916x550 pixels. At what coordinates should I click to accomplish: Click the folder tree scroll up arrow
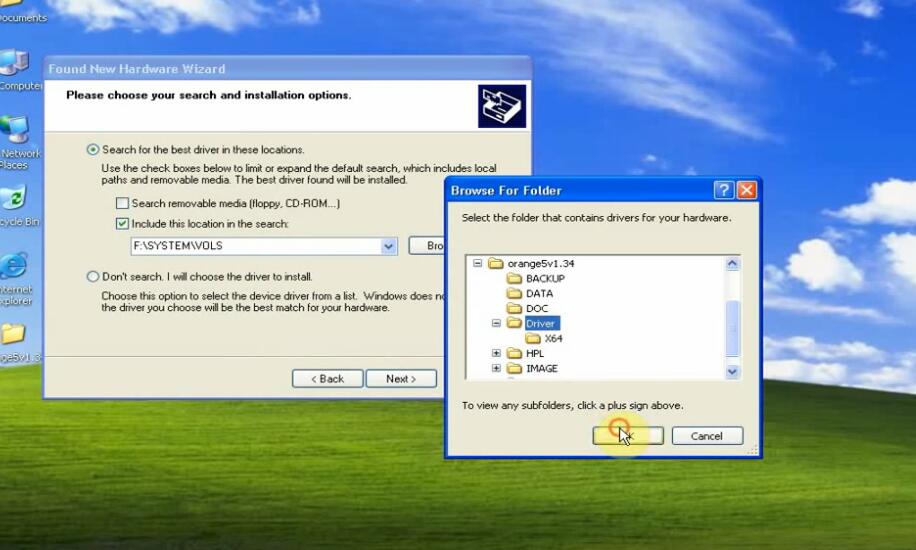tap(733, 264)
